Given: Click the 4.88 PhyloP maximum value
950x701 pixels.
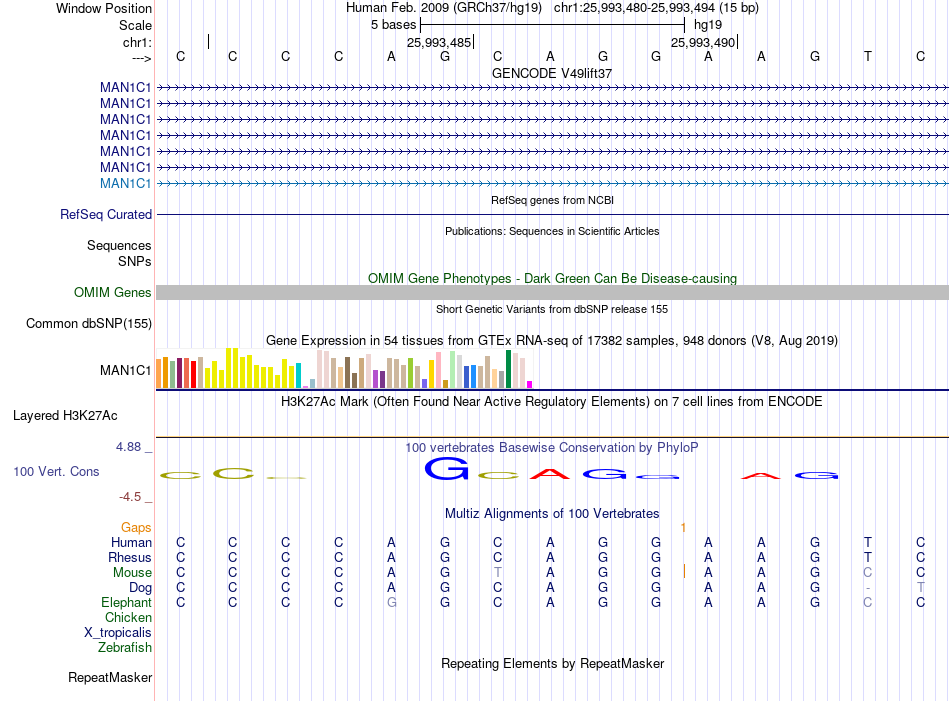Looking at the screenshot, I should click(x=128, y=447).
